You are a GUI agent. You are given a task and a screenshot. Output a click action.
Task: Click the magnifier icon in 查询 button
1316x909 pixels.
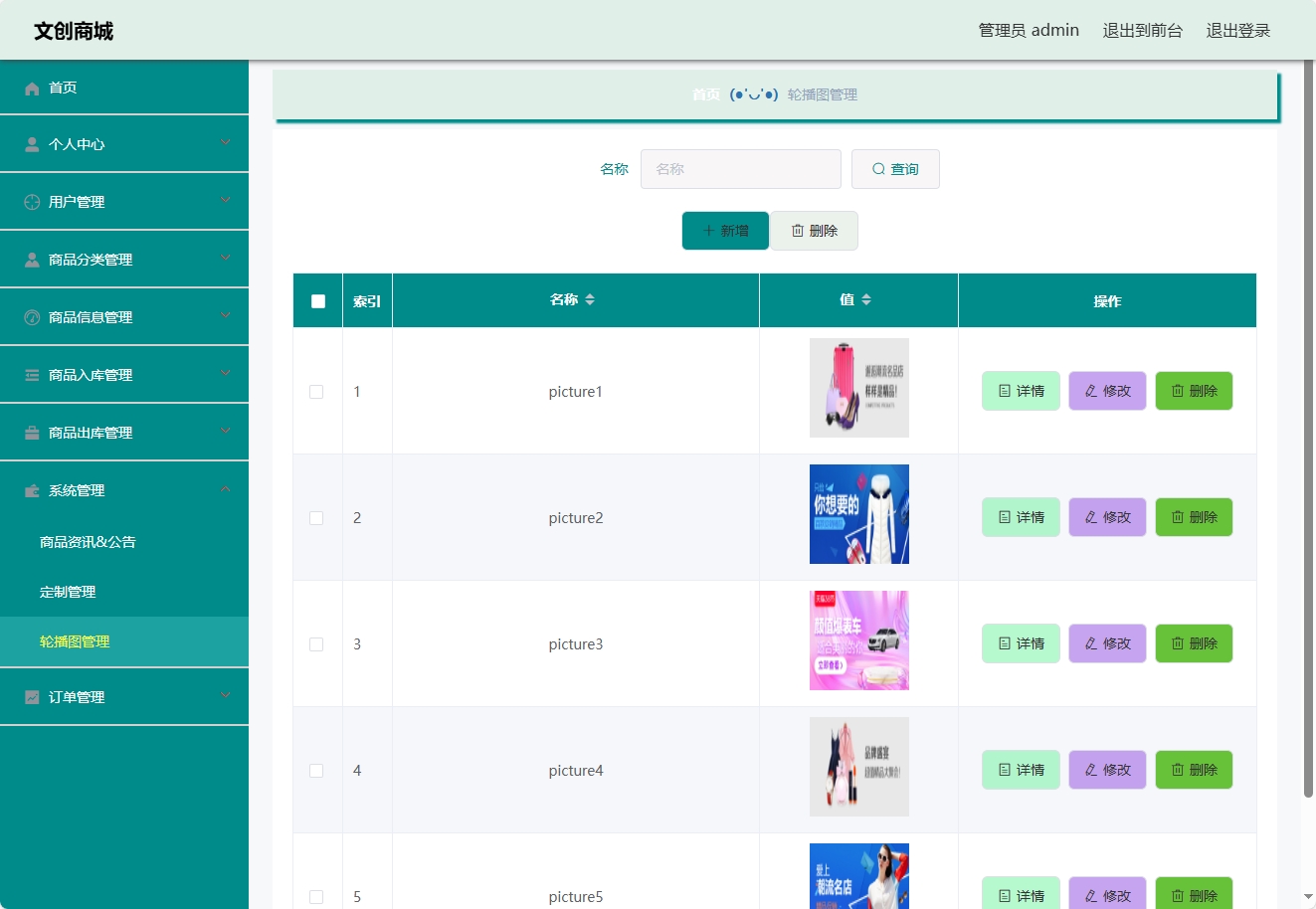[x=878, y=169]
